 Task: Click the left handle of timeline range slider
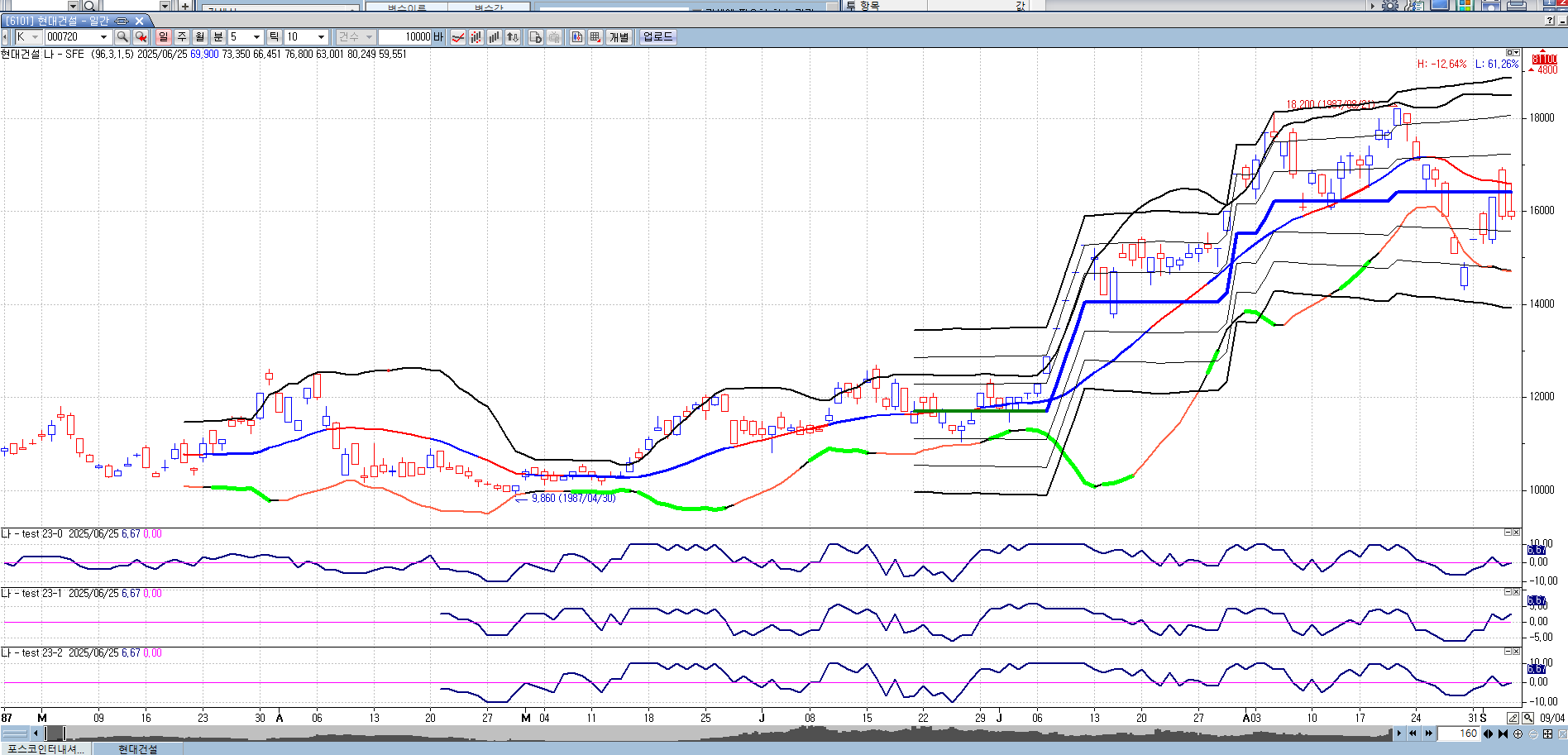[x=46, y=733]
